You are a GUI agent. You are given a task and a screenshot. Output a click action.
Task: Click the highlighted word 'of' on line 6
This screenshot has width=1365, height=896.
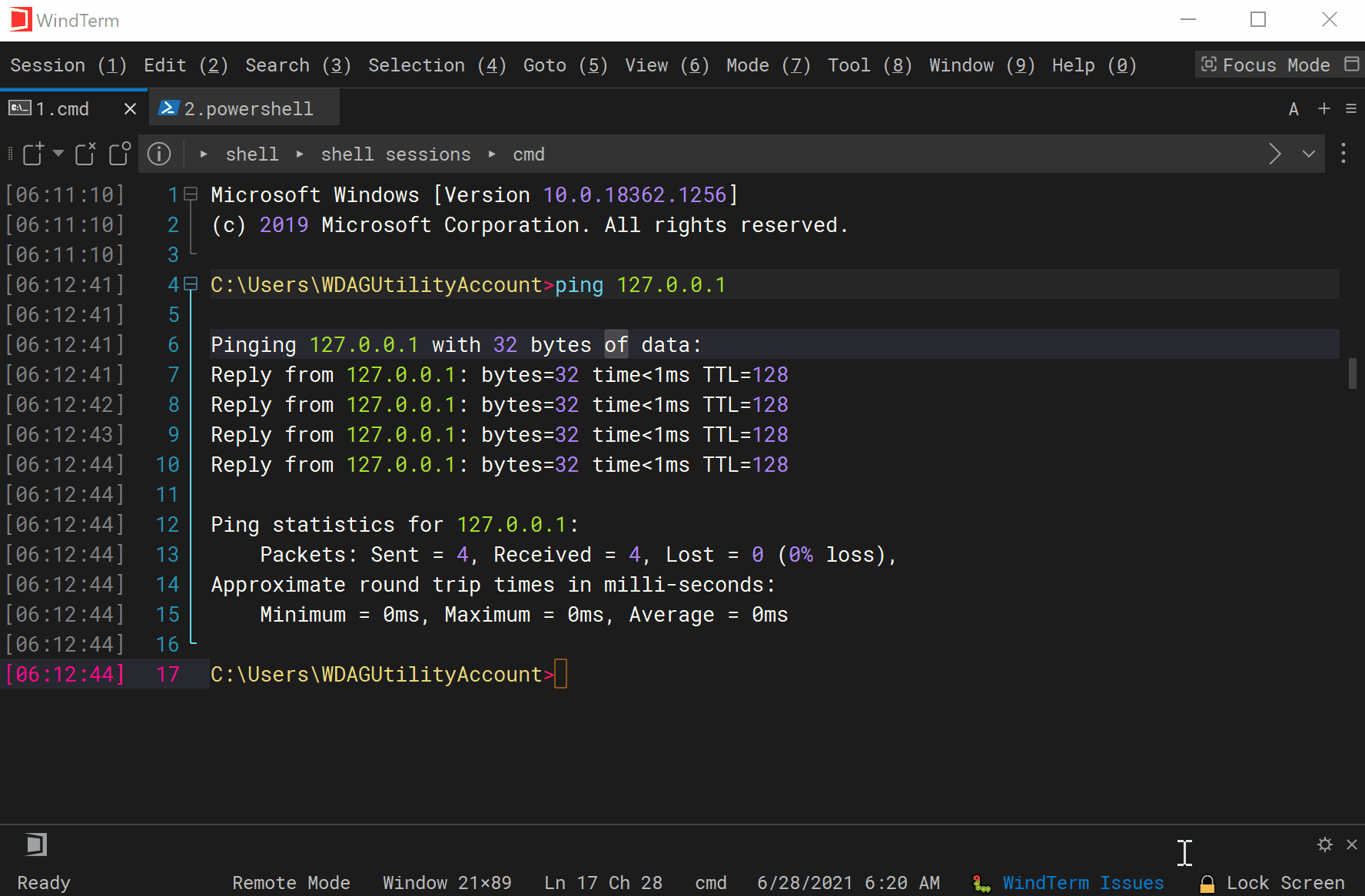(x=616, y=345)
